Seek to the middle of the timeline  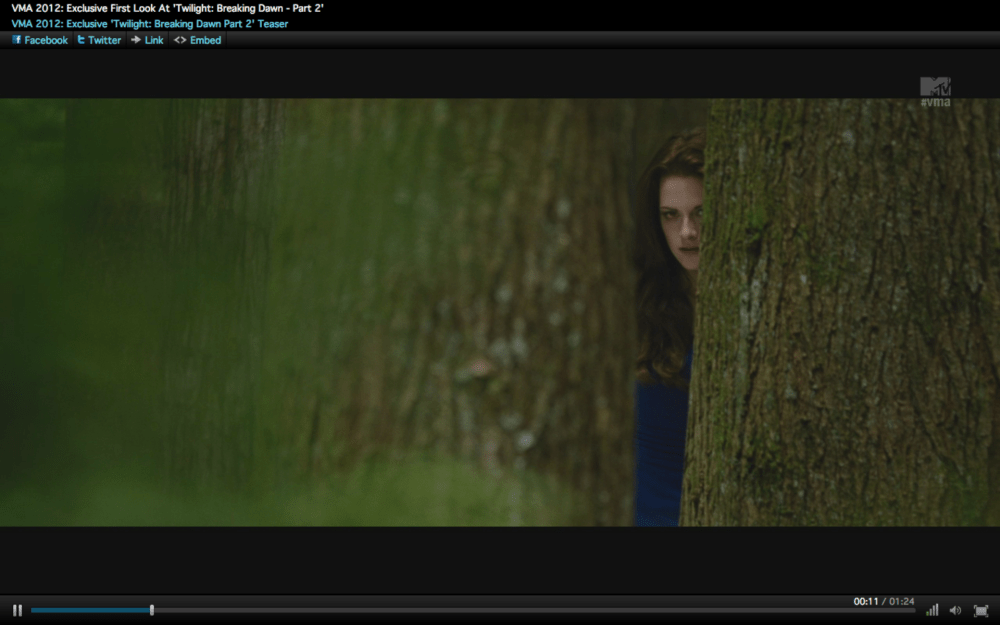click(472, 610)
